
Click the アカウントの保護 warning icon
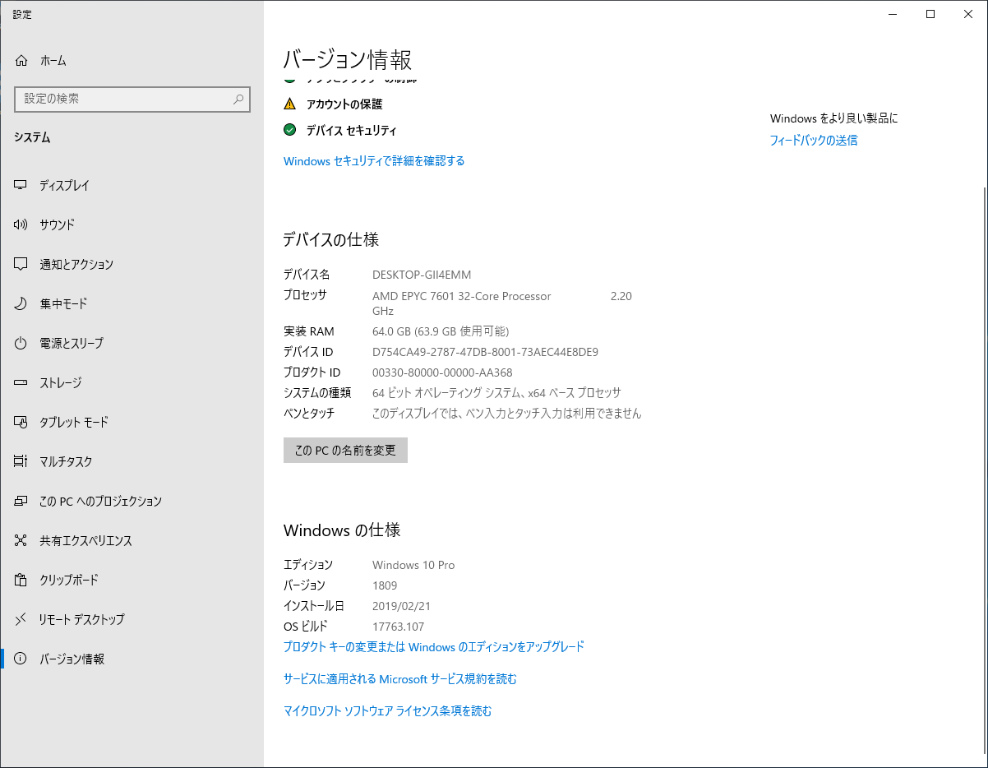click(x=289, y=104)
